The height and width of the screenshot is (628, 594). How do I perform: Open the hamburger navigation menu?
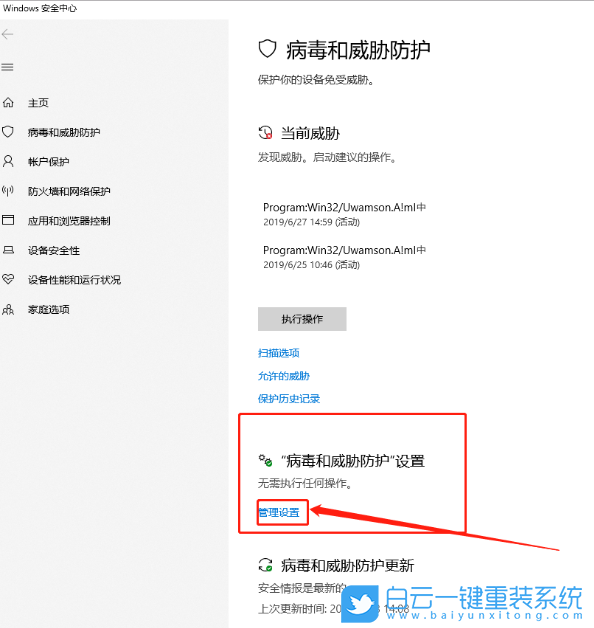click(x=8, y=67)
